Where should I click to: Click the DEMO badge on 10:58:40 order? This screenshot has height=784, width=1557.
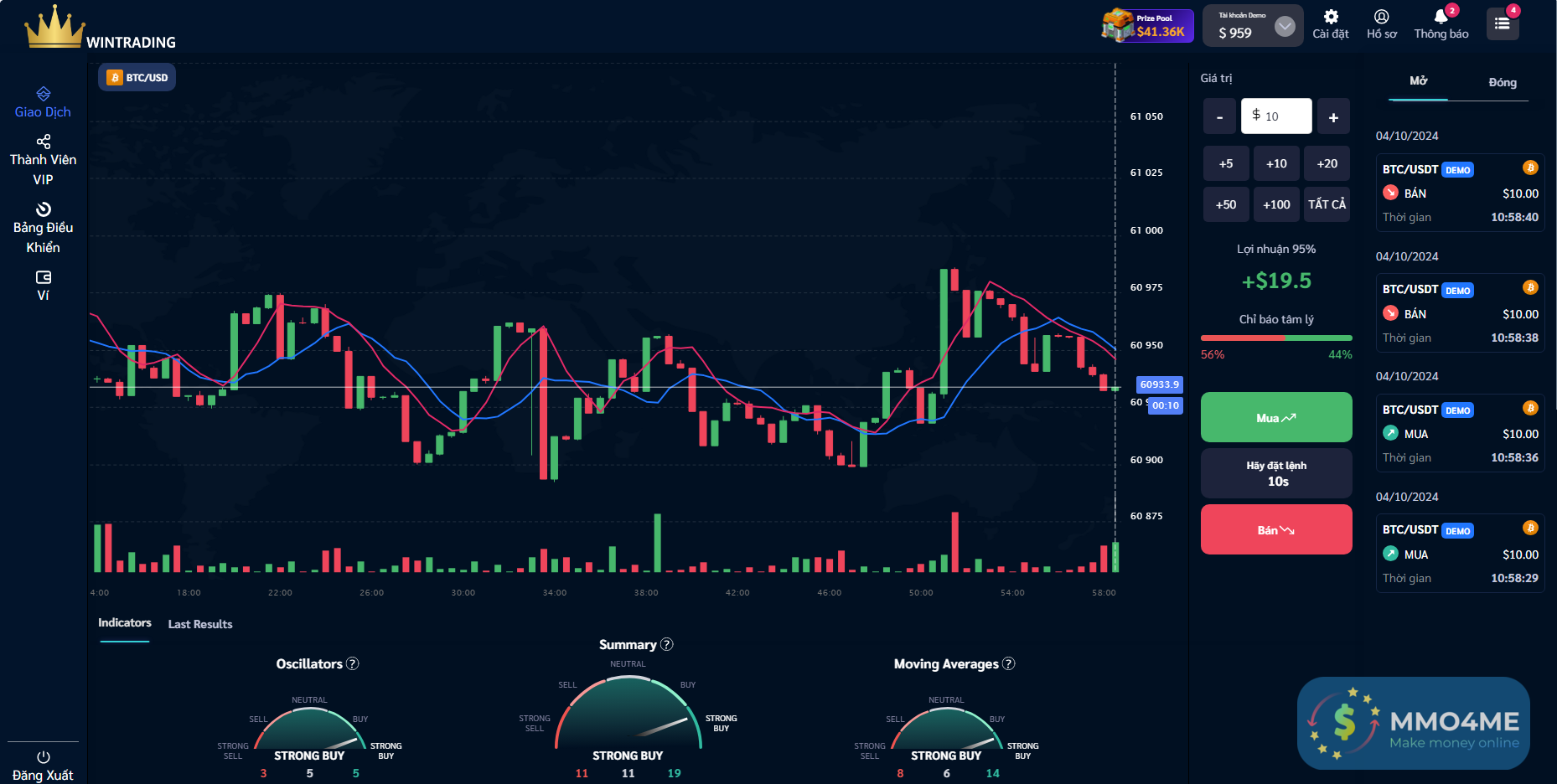pos(1457,170)
